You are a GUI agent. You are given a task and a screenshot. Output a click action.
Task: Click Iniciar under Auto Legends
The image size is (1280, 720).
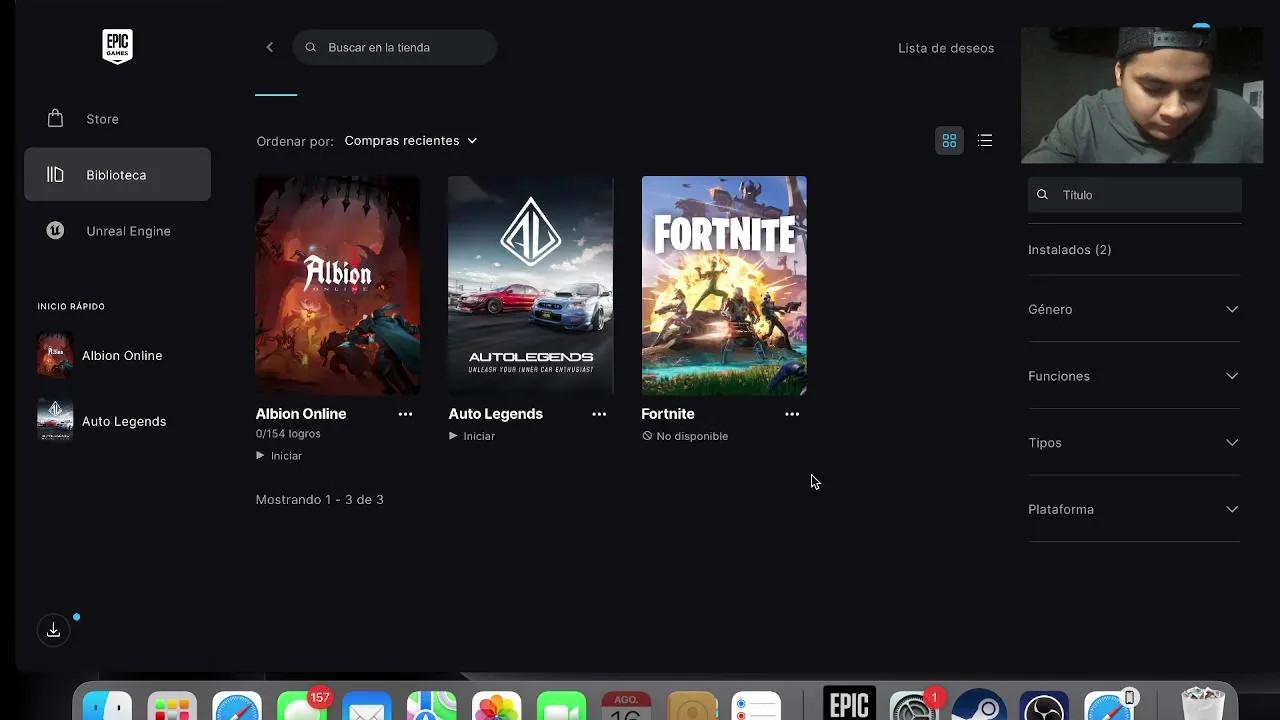point(472,436)
